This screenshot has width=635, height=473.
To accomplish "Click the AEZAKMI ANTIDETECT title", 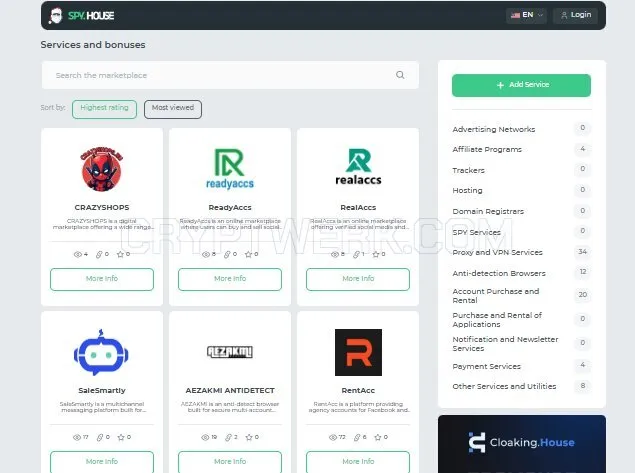I will click(x=230, y=390).
